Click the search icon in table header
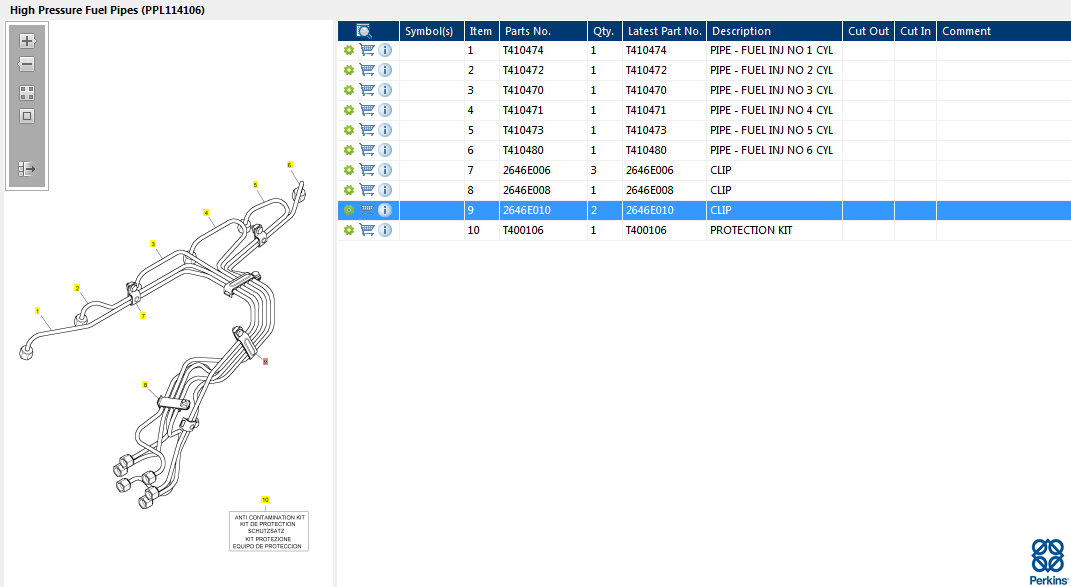 [364, 31]
